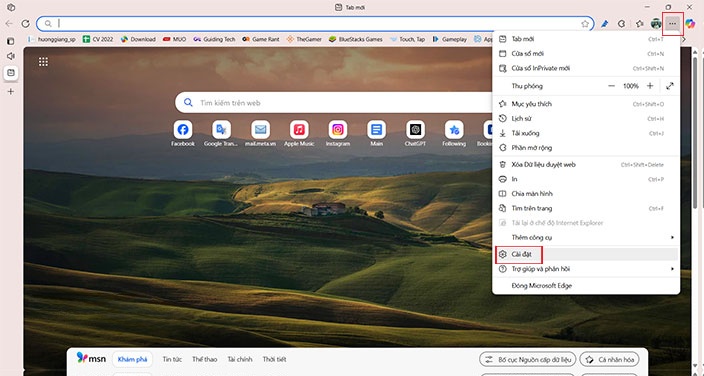Switch to the Tin tức feed tab
The height and width of the screenshot is (376, 704).
click(x=172, y=359)
